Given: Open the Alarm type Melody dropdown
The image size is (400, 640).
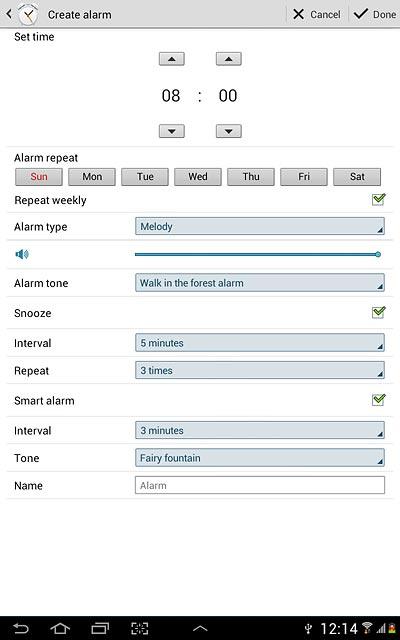Looking at the screenshot, I should 260,227.
